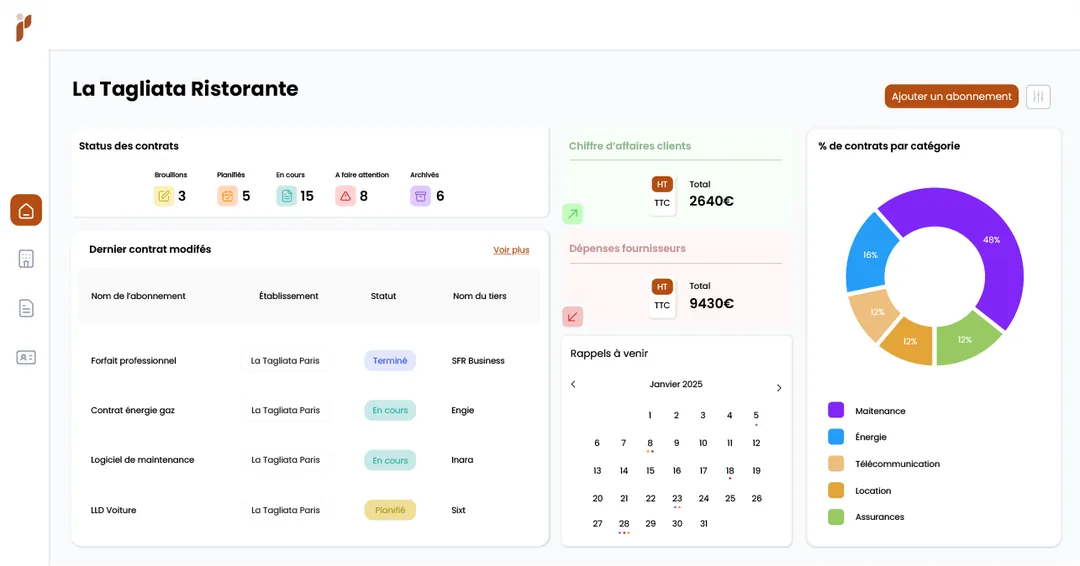Select HT under Chiffre d'affaires clients
The image size is (1080, 566).
pyautogui.click(x=662, y=185)
